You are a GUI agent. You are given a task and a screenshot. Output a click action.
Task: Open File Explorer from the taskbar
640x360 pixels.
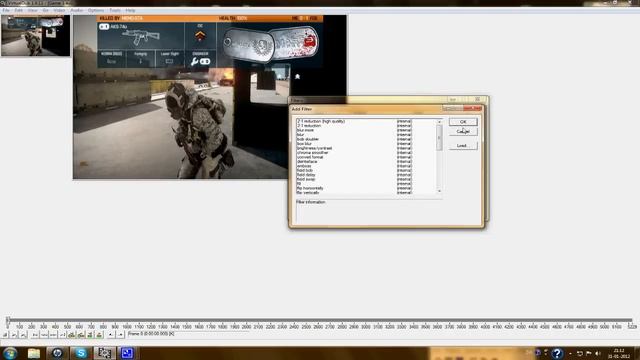(x=34, y=353)
